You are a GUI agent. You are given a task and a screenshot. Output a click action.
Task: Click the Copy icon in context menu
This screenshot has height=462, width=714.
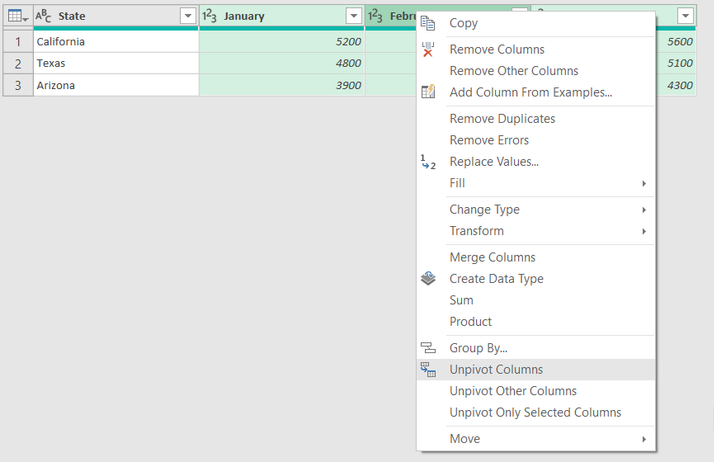click(428, 23)
